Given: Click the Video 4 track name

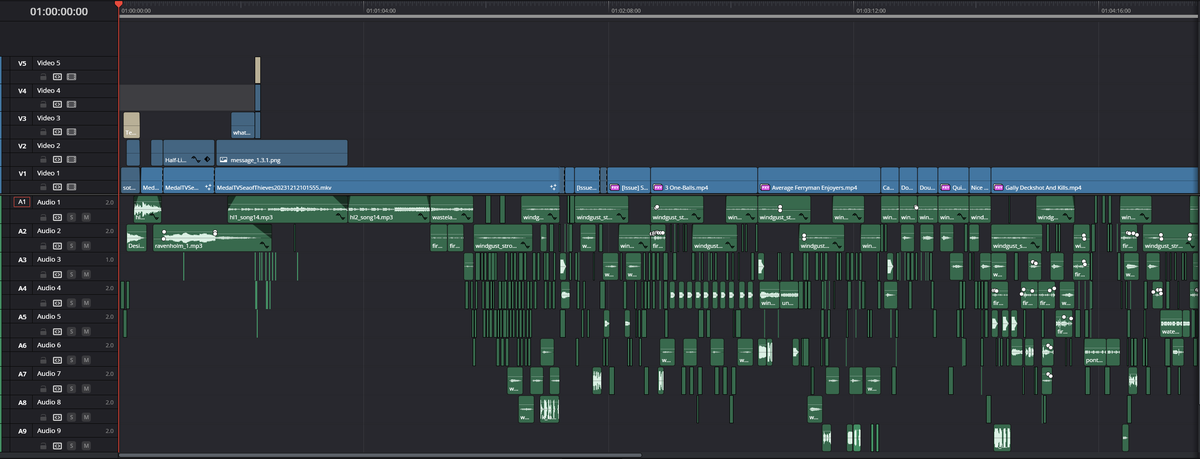Looking at the screenshot, I should point(49,90).
